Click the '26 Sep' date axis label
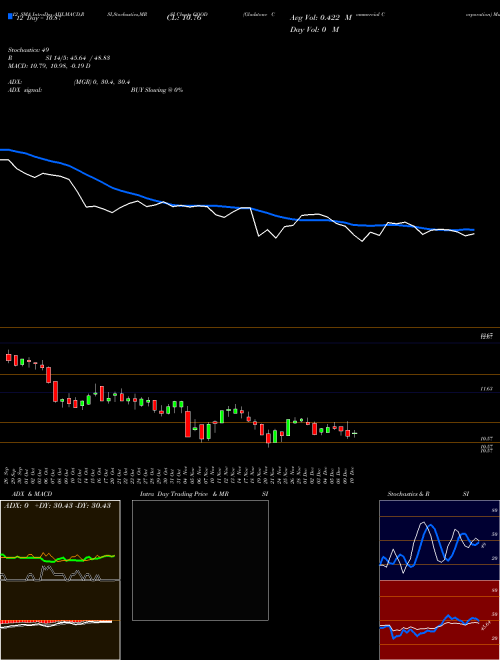Image resolution: width=500 pixels, height=660 pixels. tap(8, 474)
